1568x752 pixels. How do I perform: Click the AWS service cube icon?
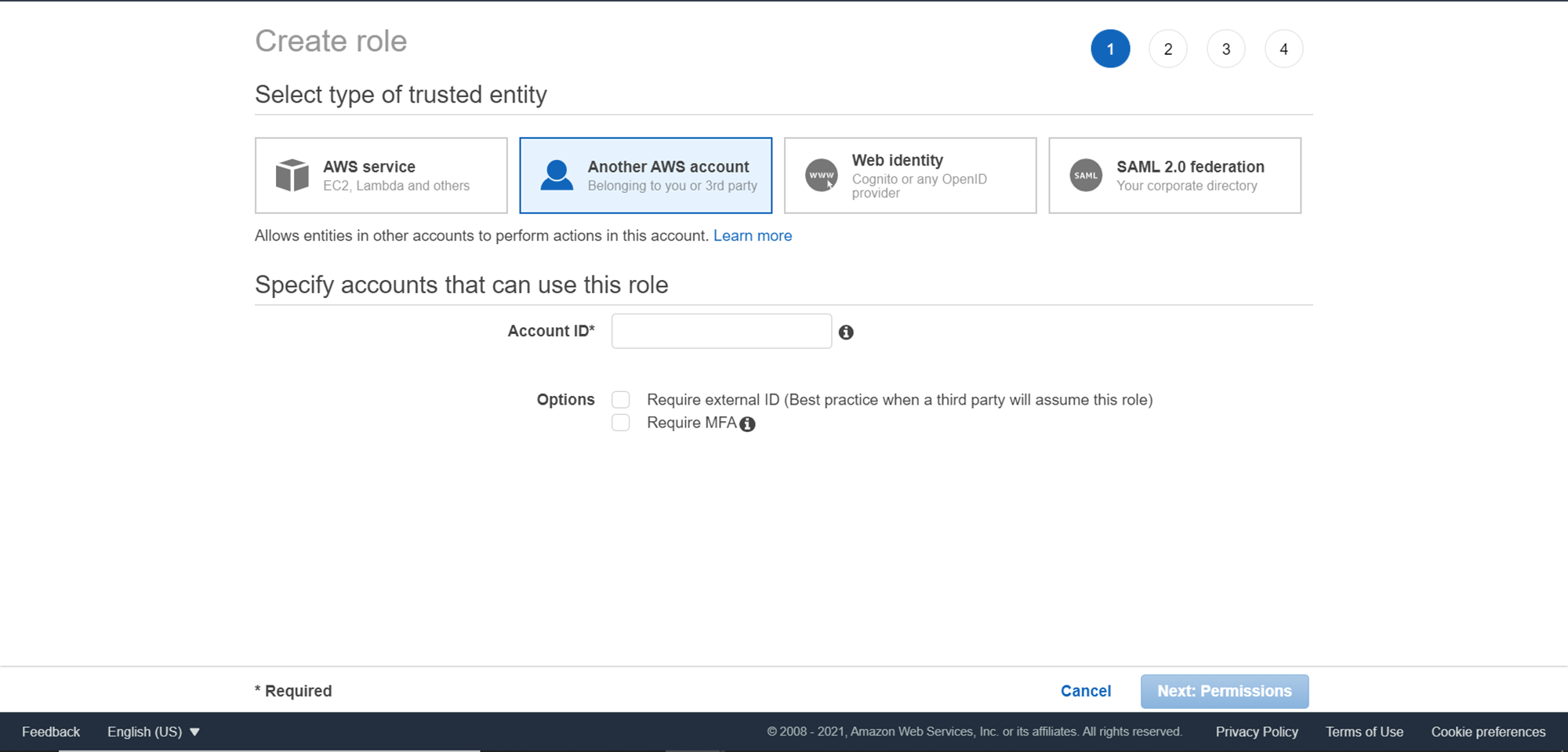tap(292, 175)
